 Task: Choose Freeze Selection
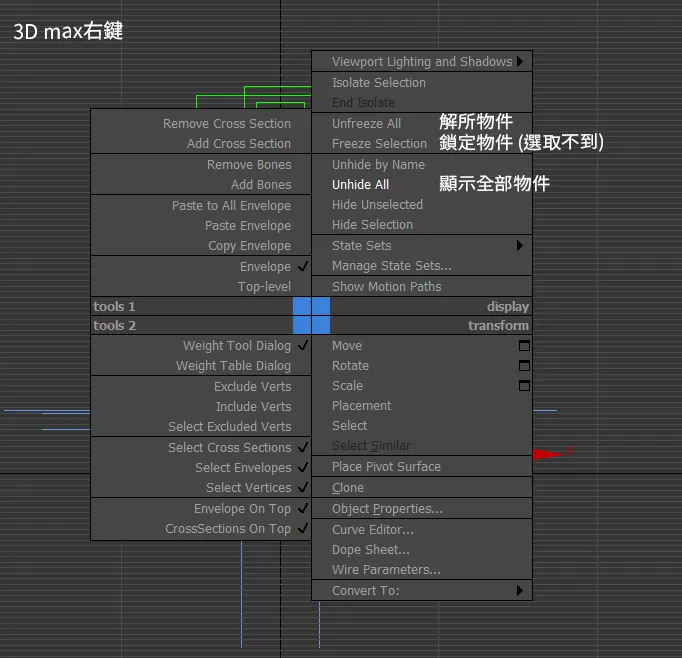pos(422,144)
